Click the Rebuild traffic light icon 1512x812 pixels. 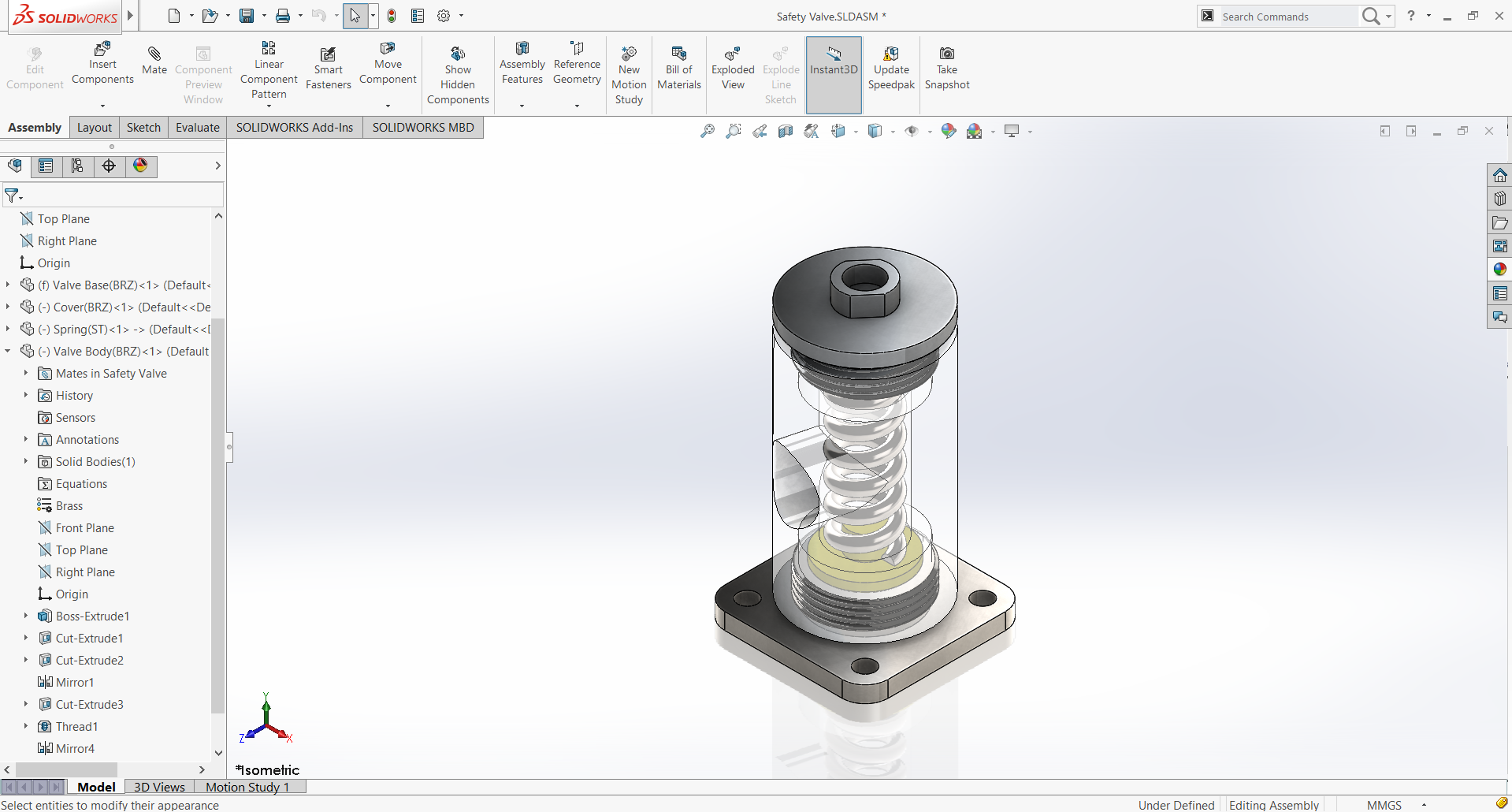tap(392, 16)
